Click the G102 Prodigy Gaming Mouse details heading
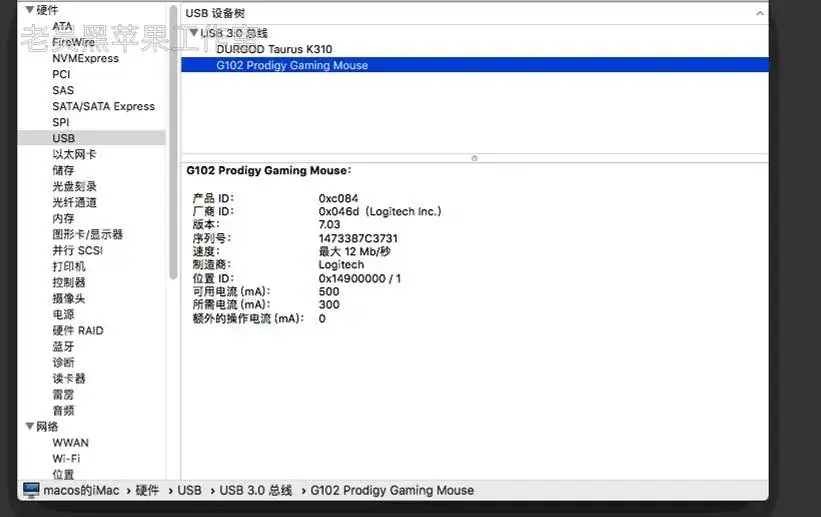This screenshot has height=517, width=821. (x=269, y=171)
